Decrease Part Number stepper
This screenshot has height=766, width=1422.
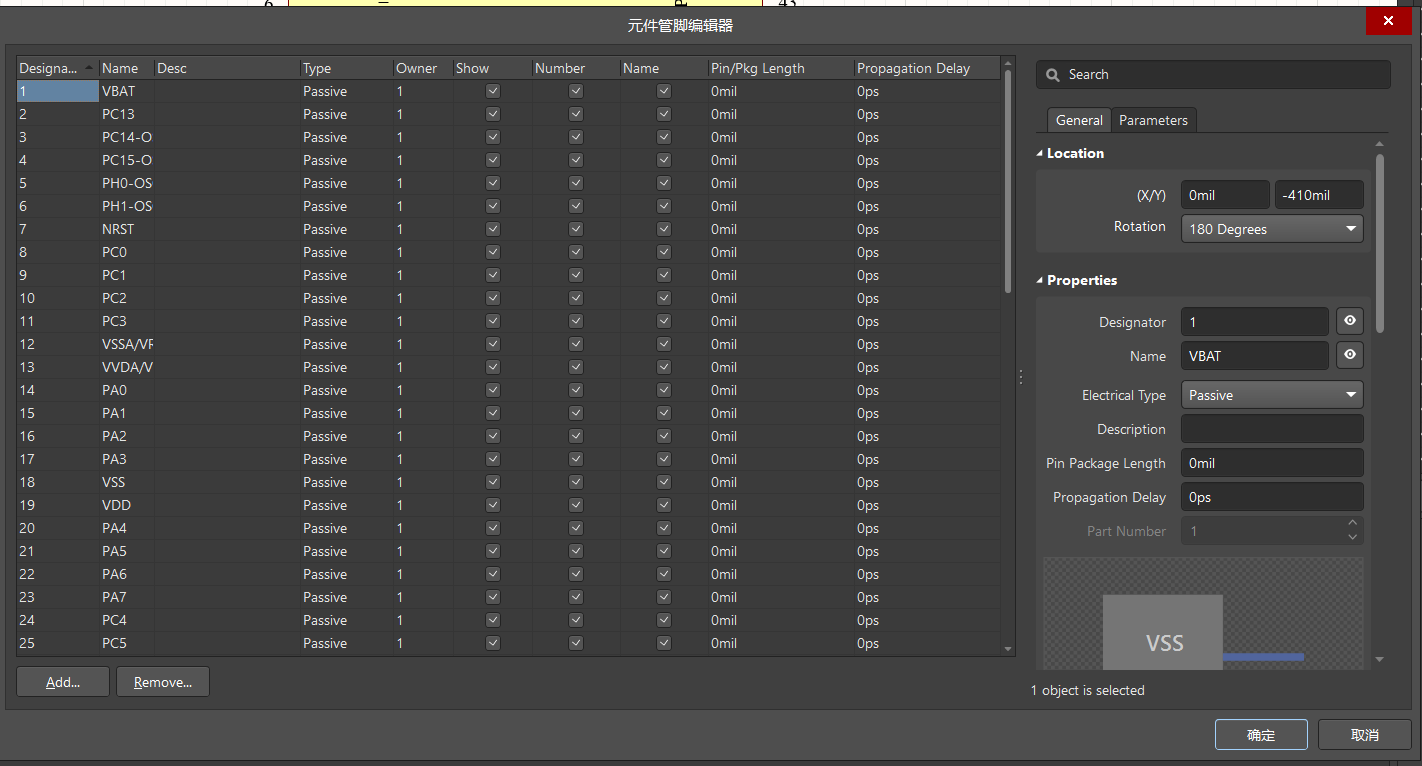coord(1352,538)
